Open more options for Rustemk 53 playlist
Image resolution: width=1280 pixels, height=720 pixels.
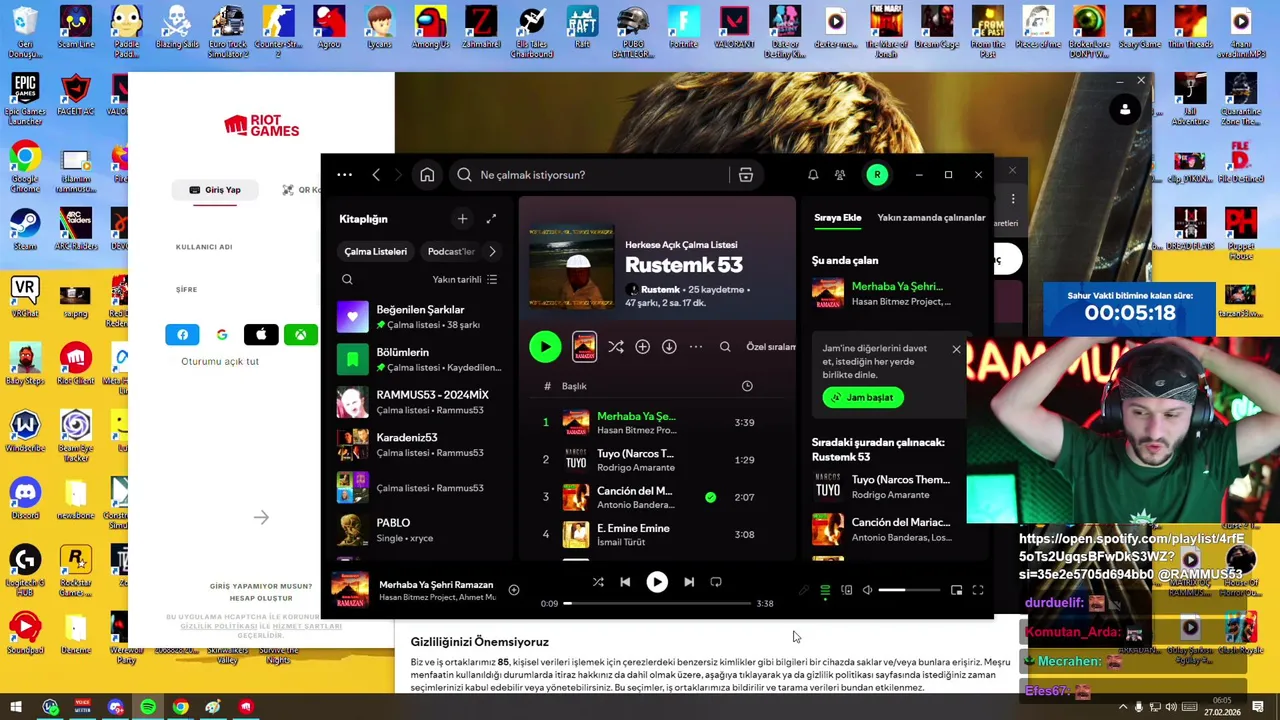(x=696, y=347)
